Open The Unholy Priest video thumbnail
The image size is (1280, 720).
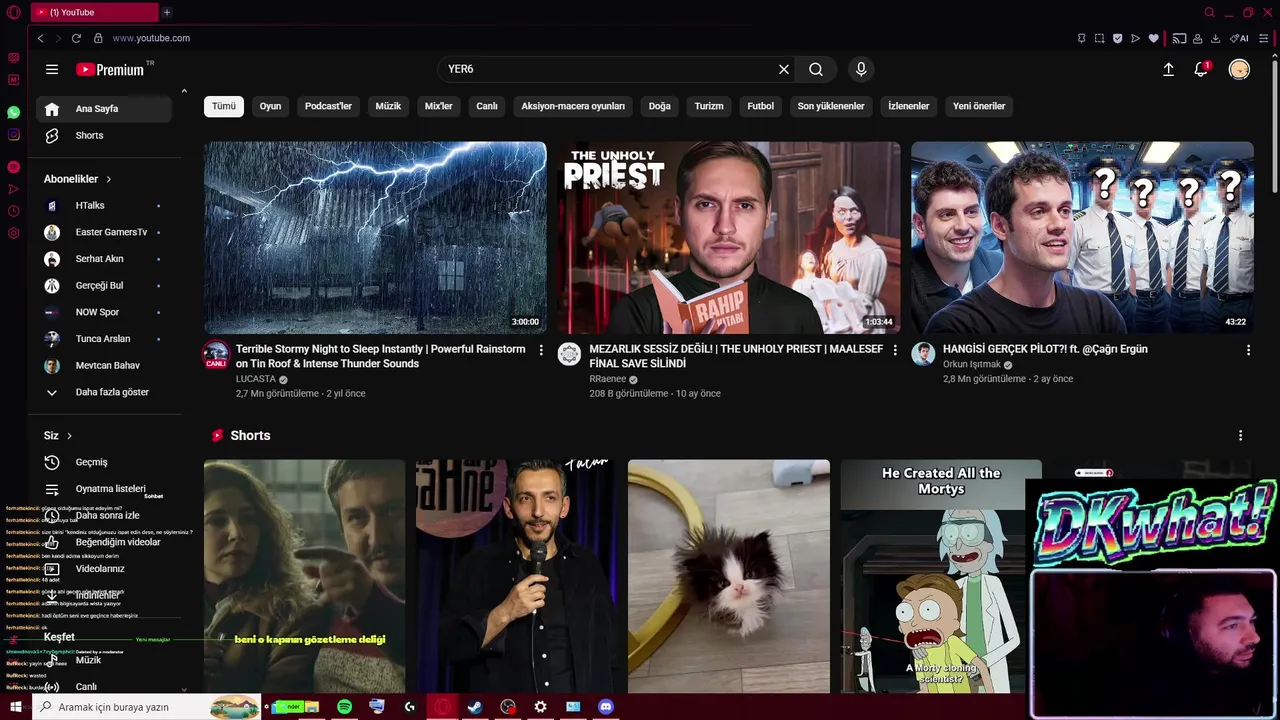click(x=729, y=237)
